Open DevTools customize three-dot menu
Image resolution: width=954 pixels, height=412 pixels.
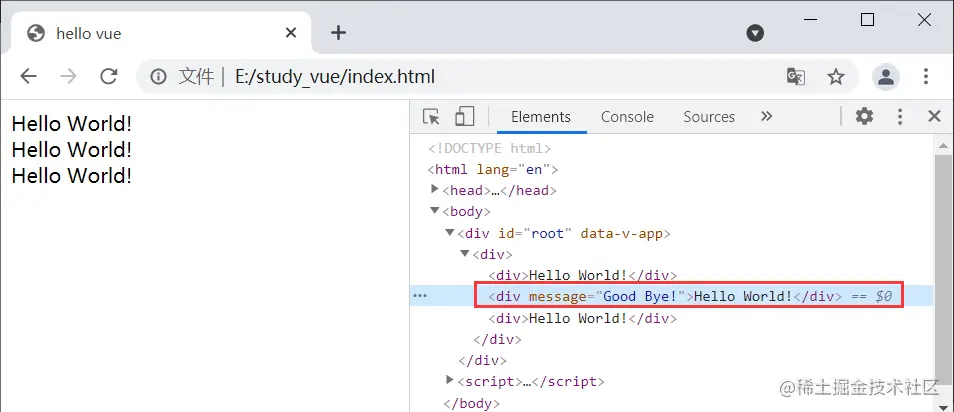[x=900, y=116]
